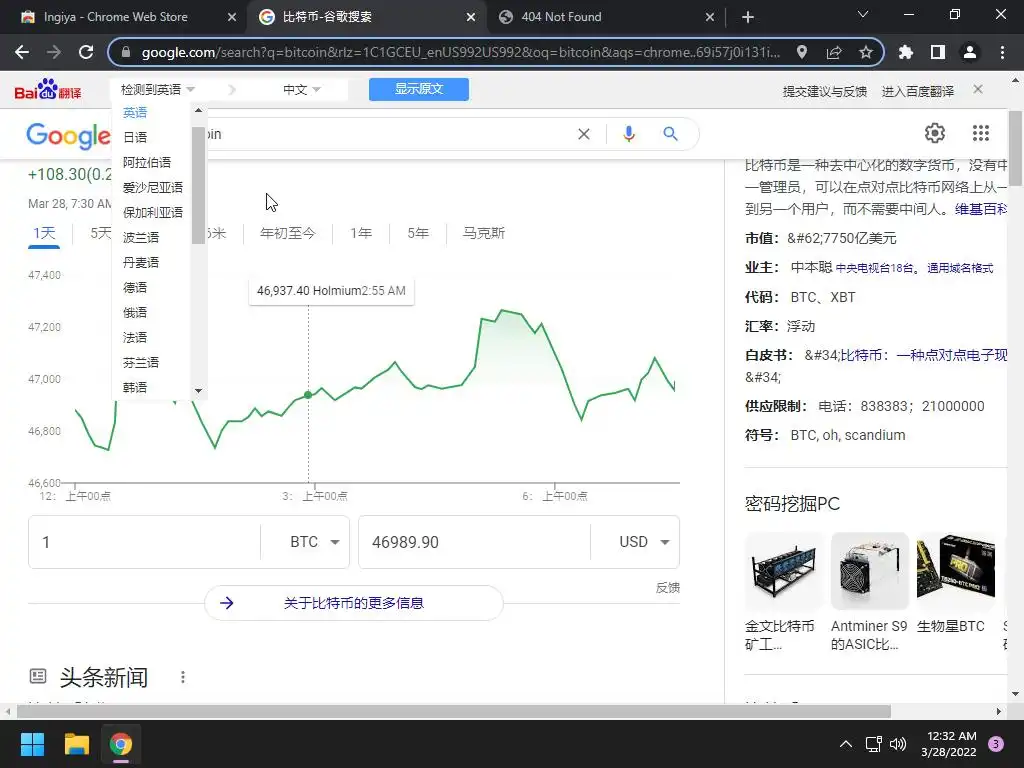This screenshot has width=1024, height=768.
Task: Open a new browser tab
Action: 748,17
